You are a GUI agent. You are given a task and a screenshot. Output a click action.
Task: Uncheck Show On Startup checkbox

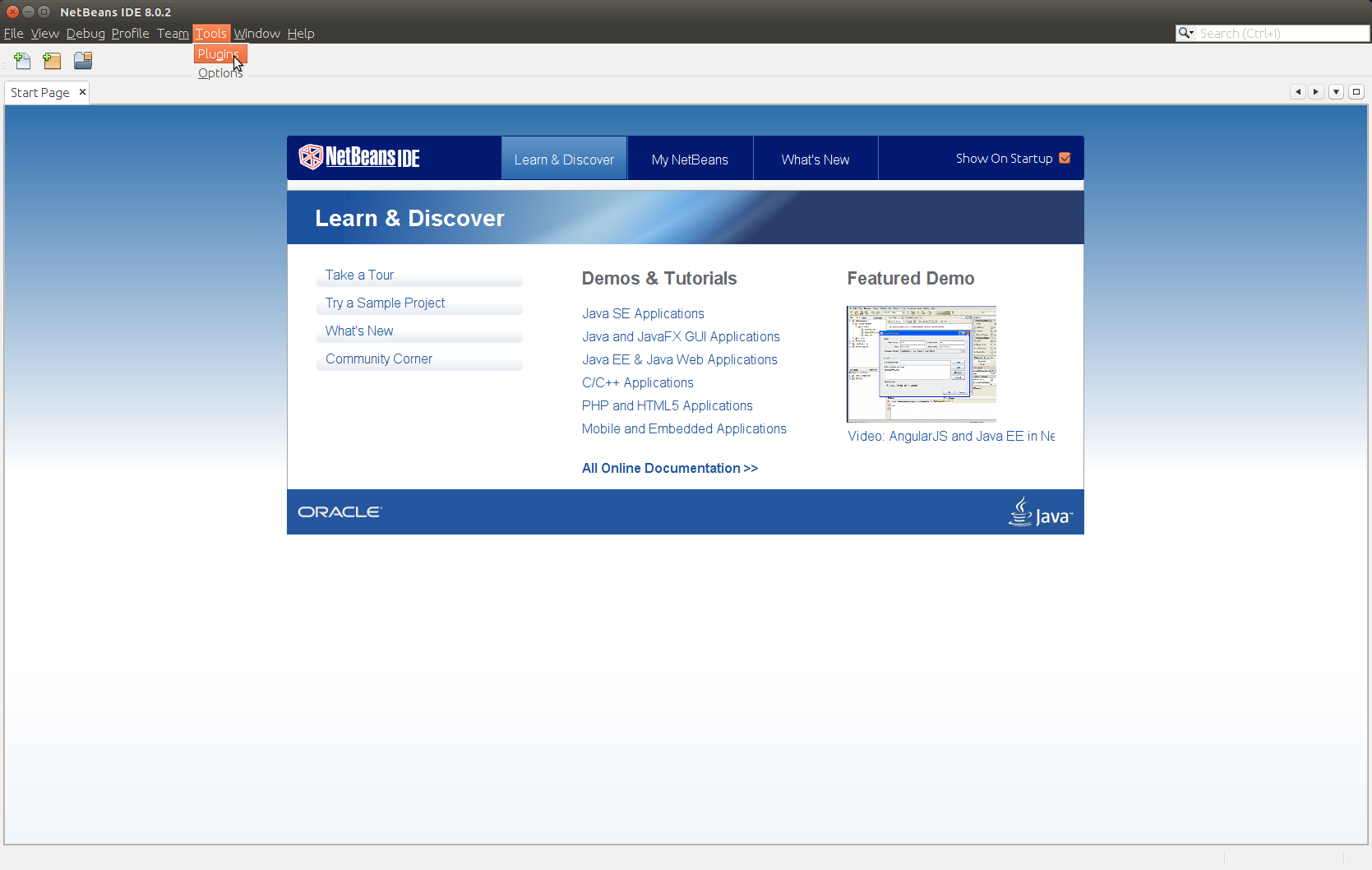pyautogui.click(x=1065, y=158)
